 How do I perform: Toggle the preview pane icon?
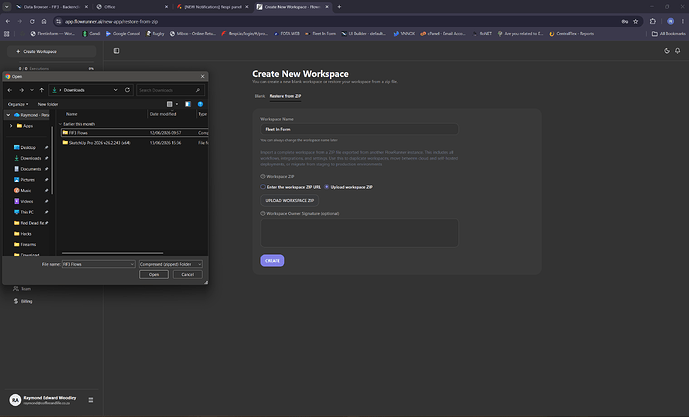[188, 104]
